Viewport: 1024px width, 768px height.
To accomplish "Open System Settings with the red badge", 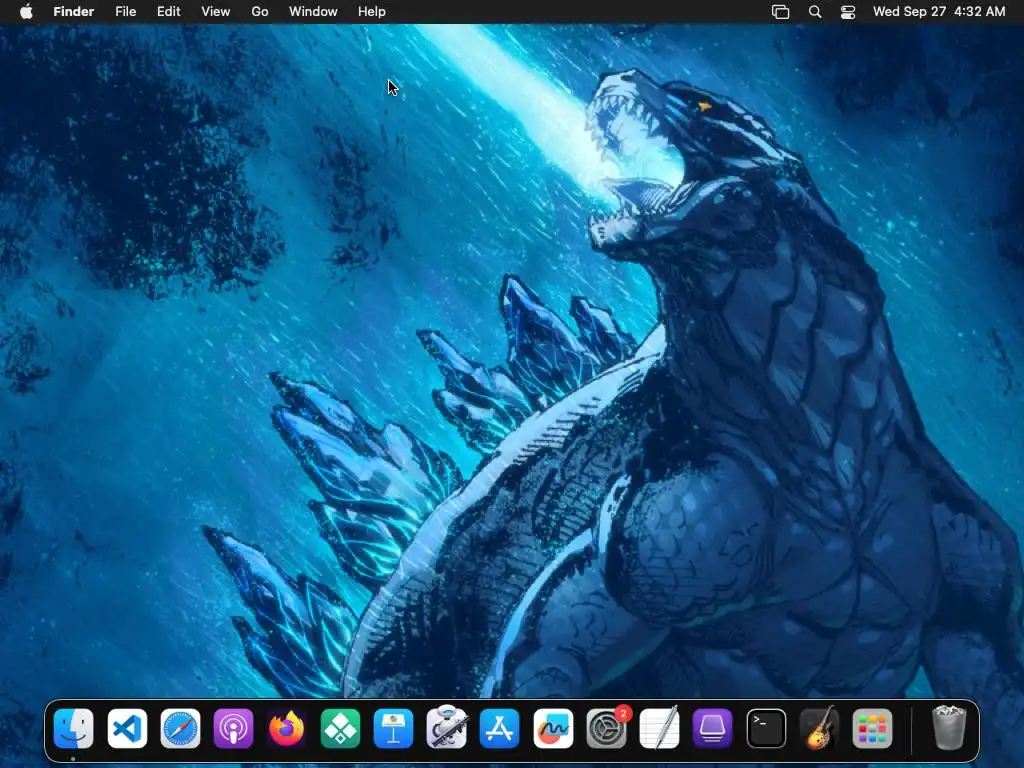I will click(607, 728).
